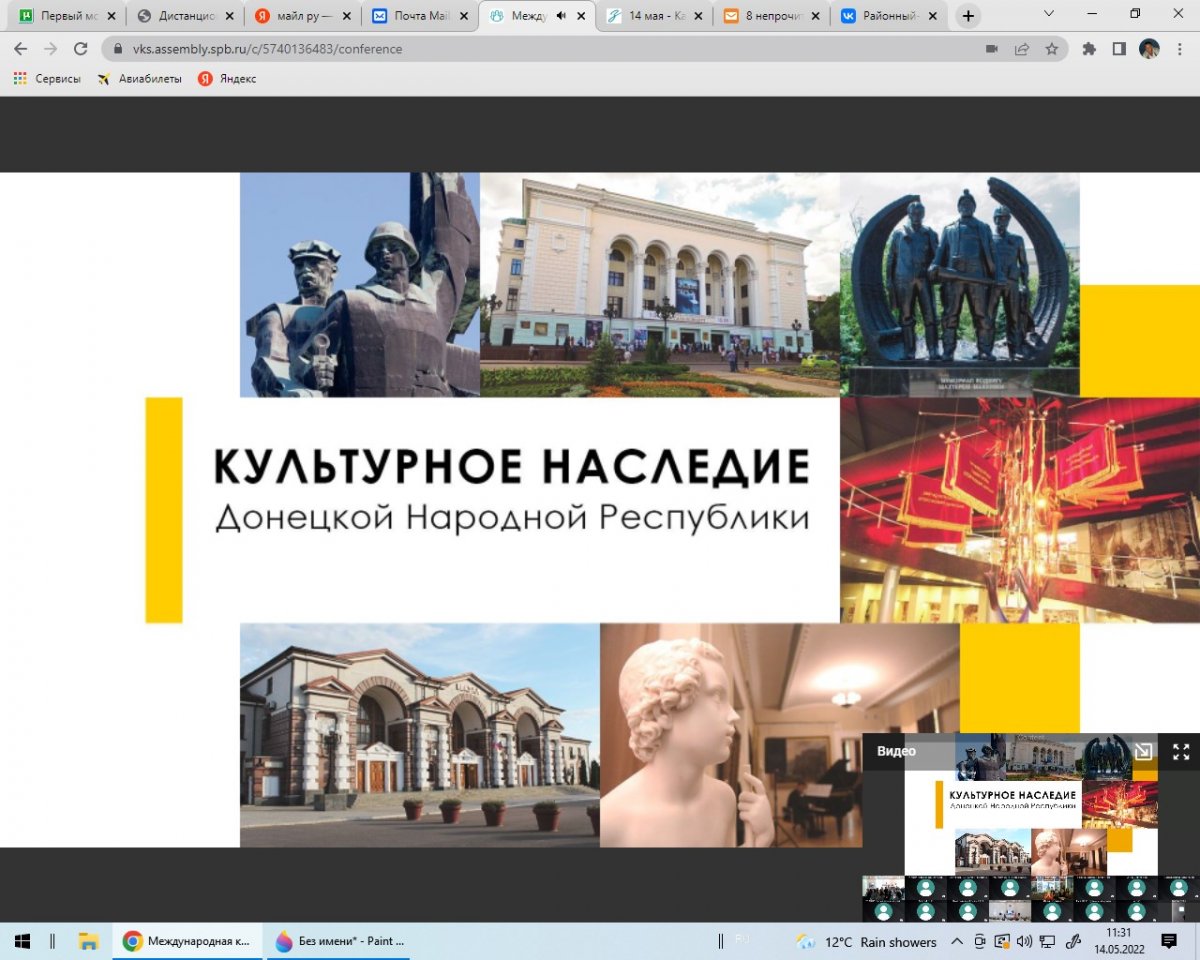The height and width of the screenshot is (960, 1200).
Task: Minimize the video panel arrow icon
Action: (x=1143, y=752)
